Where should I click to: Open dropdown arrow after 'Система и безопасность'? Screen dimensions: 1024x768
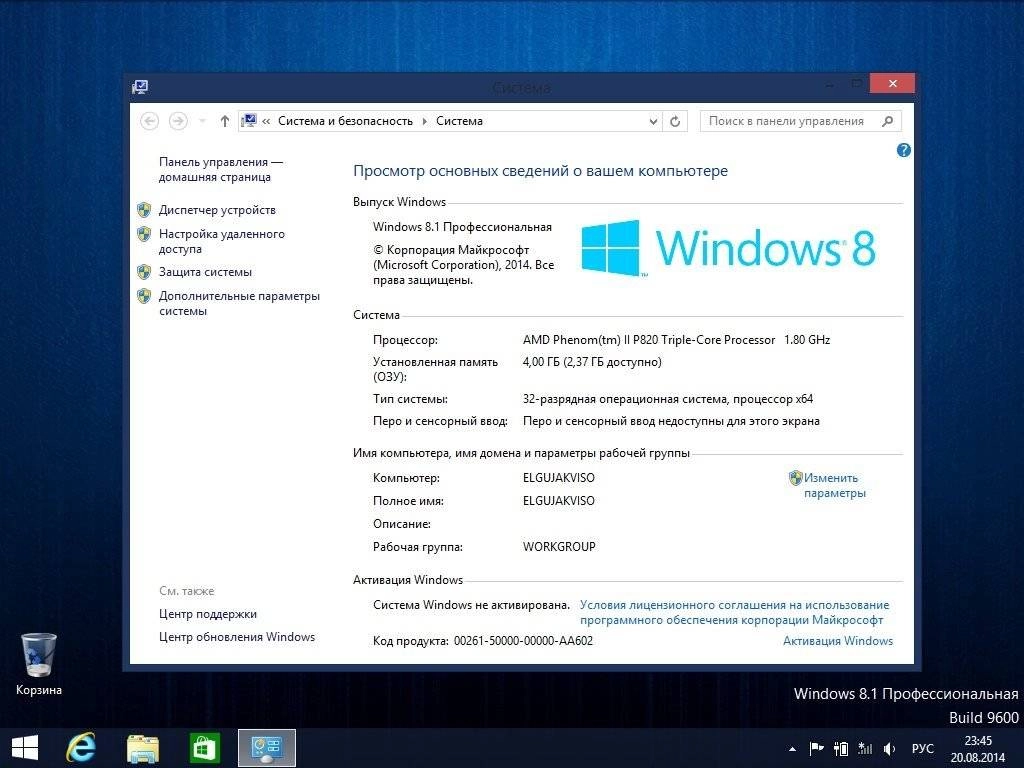424,121
